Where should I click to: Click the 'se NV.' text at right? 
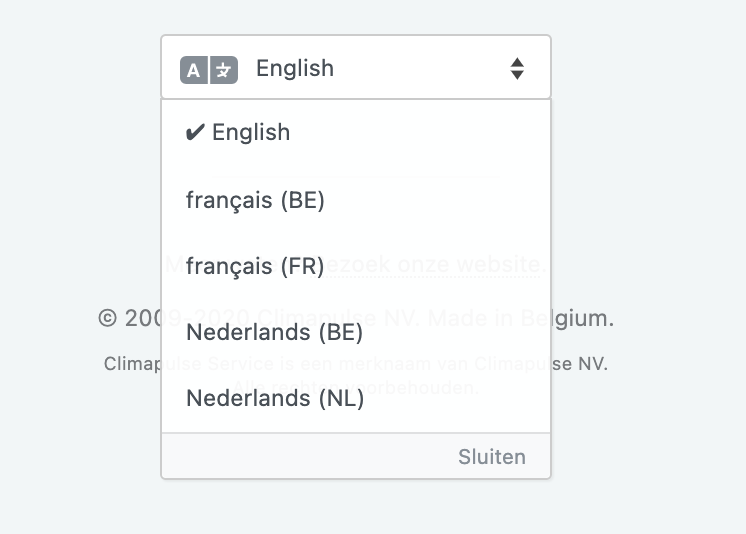pyautogui.click(x=580, y=364)
